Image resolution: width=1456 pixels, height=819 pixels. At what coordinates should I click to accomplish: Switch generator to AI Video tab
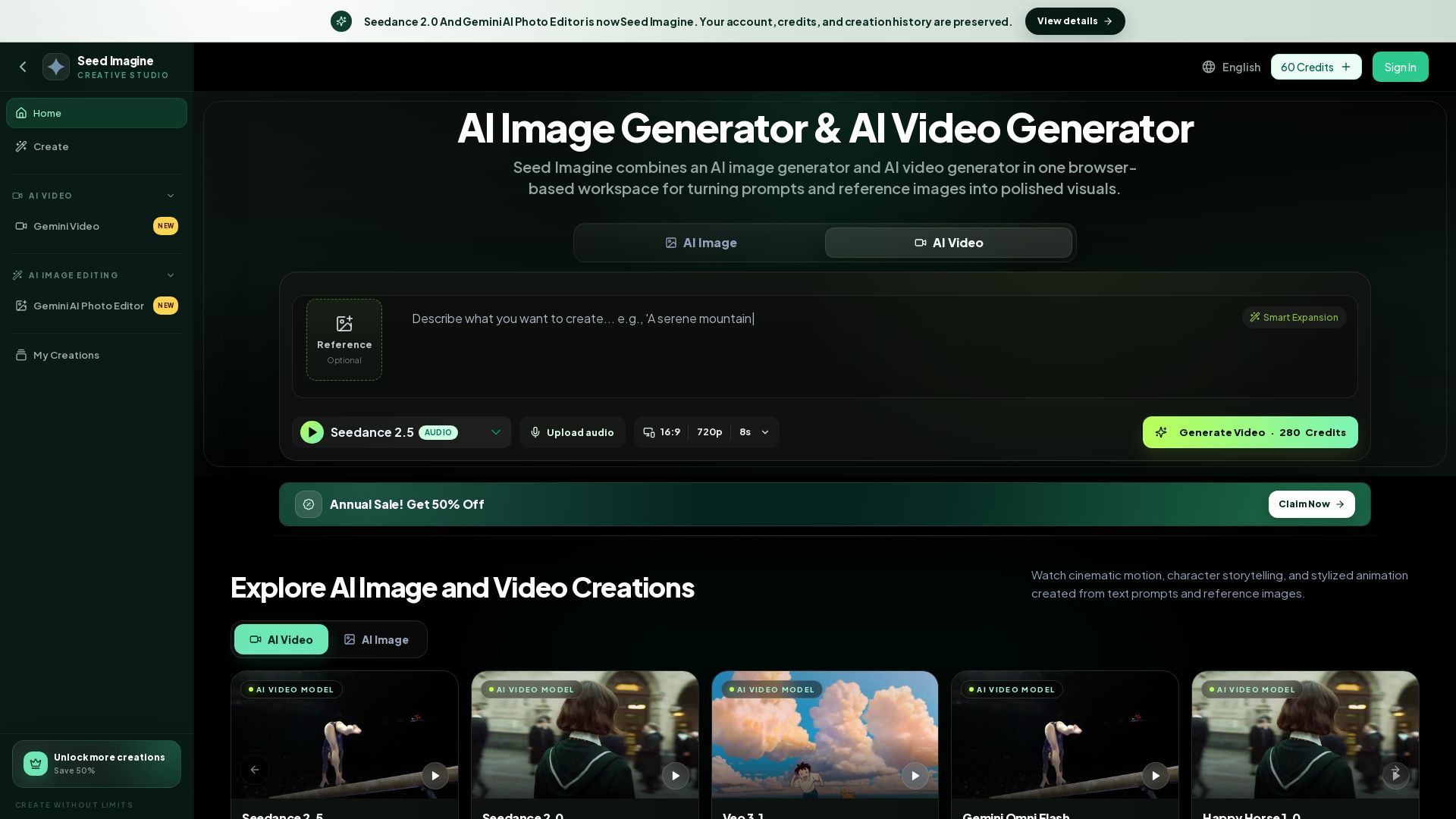(x=949, y=243)
